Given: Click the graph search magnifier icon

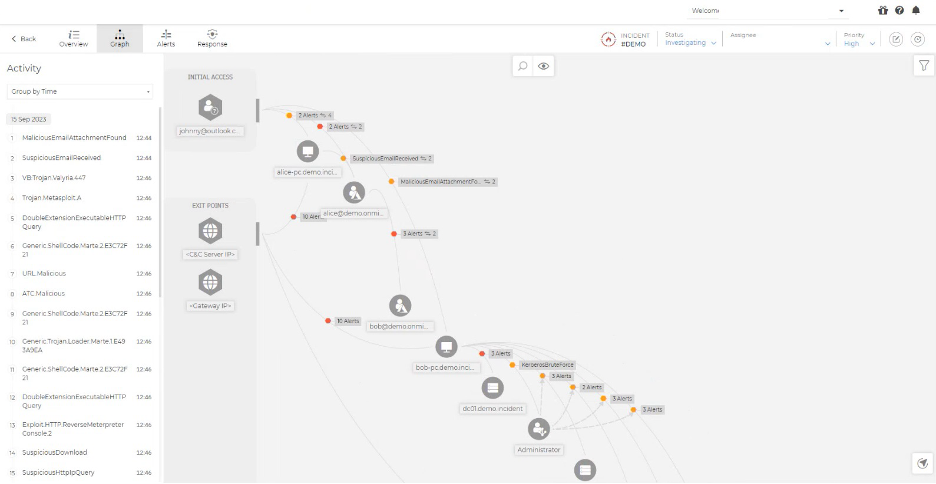Looking at the screenshot, I should coord(523,66).
